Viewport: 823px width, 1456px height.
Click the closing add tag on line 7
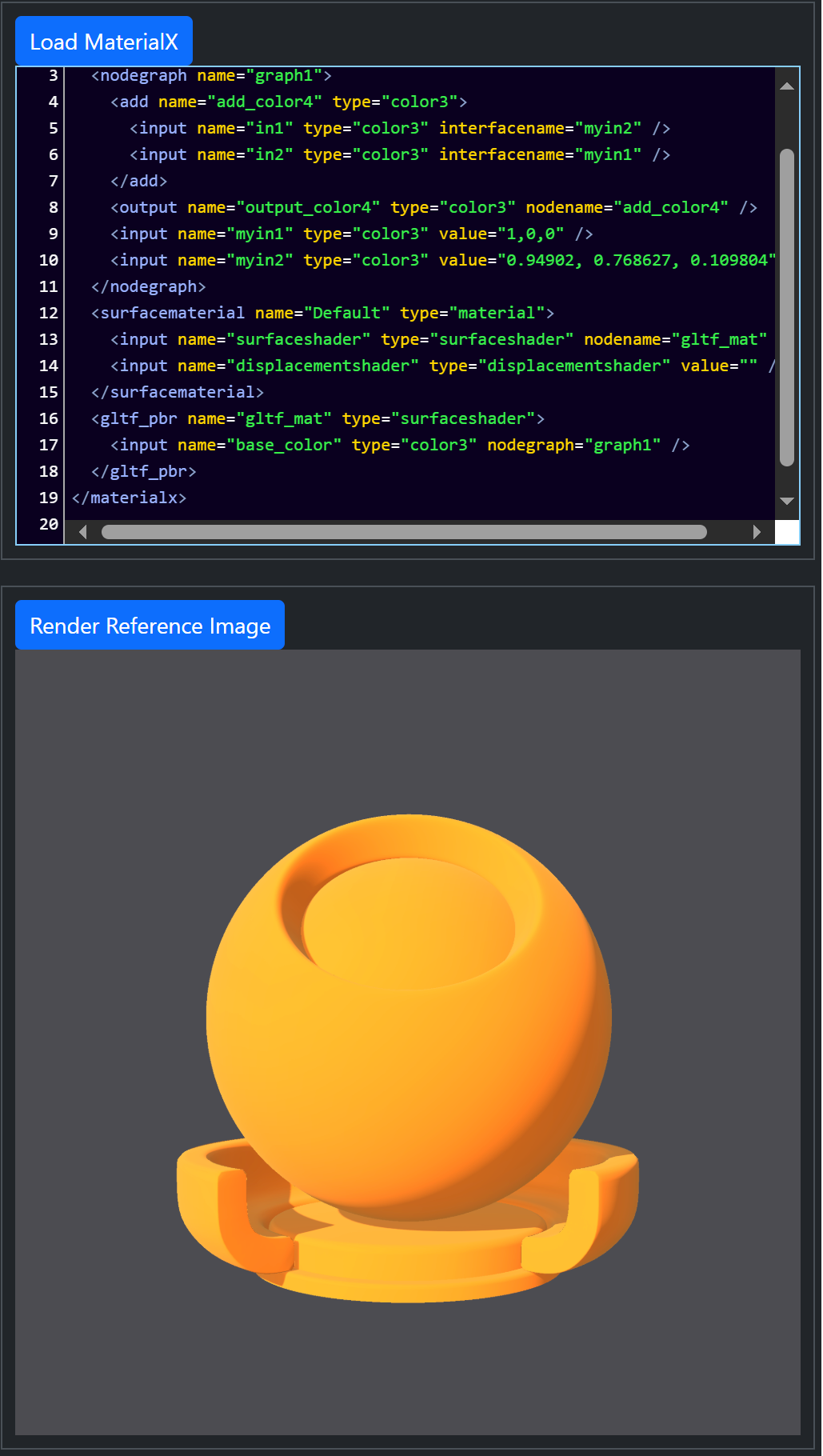pyautogui.click(x=139, y=181)
